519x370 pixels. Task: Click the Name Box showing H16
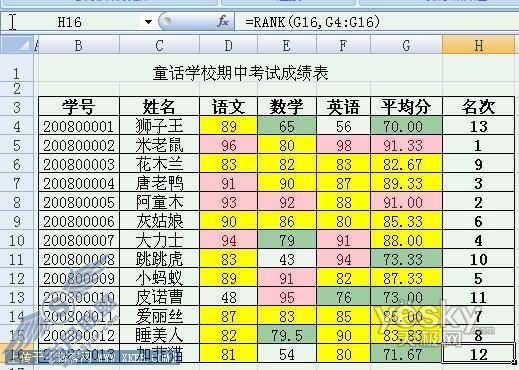(x=69, y=22)
